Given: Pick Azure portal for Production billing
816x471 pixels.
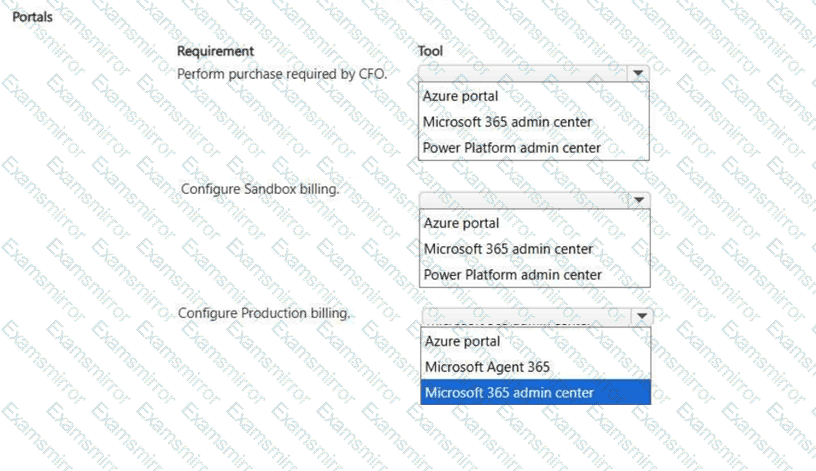Looking at the screenshot, I should tap(536, 341).
